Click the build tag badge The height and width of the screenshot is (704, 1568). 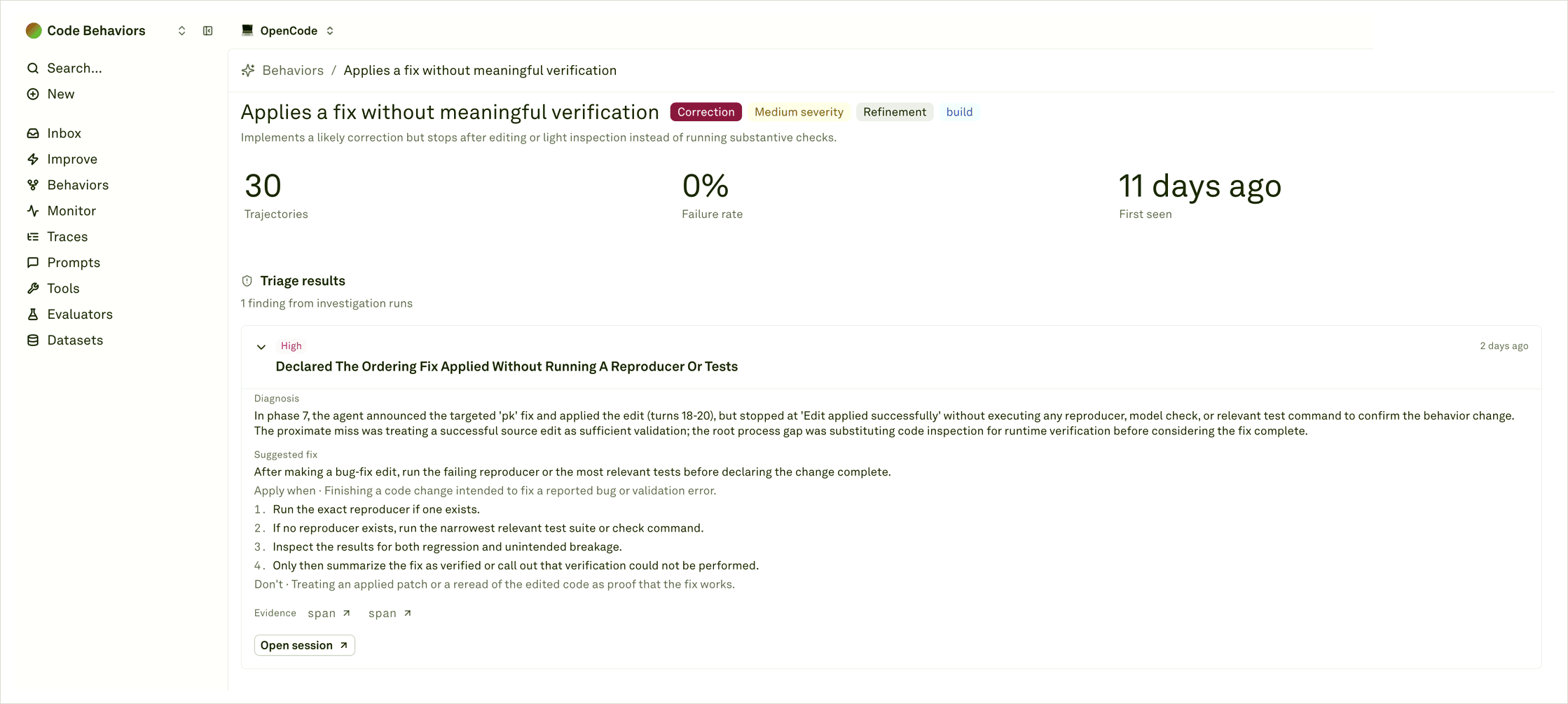point(959,112)
